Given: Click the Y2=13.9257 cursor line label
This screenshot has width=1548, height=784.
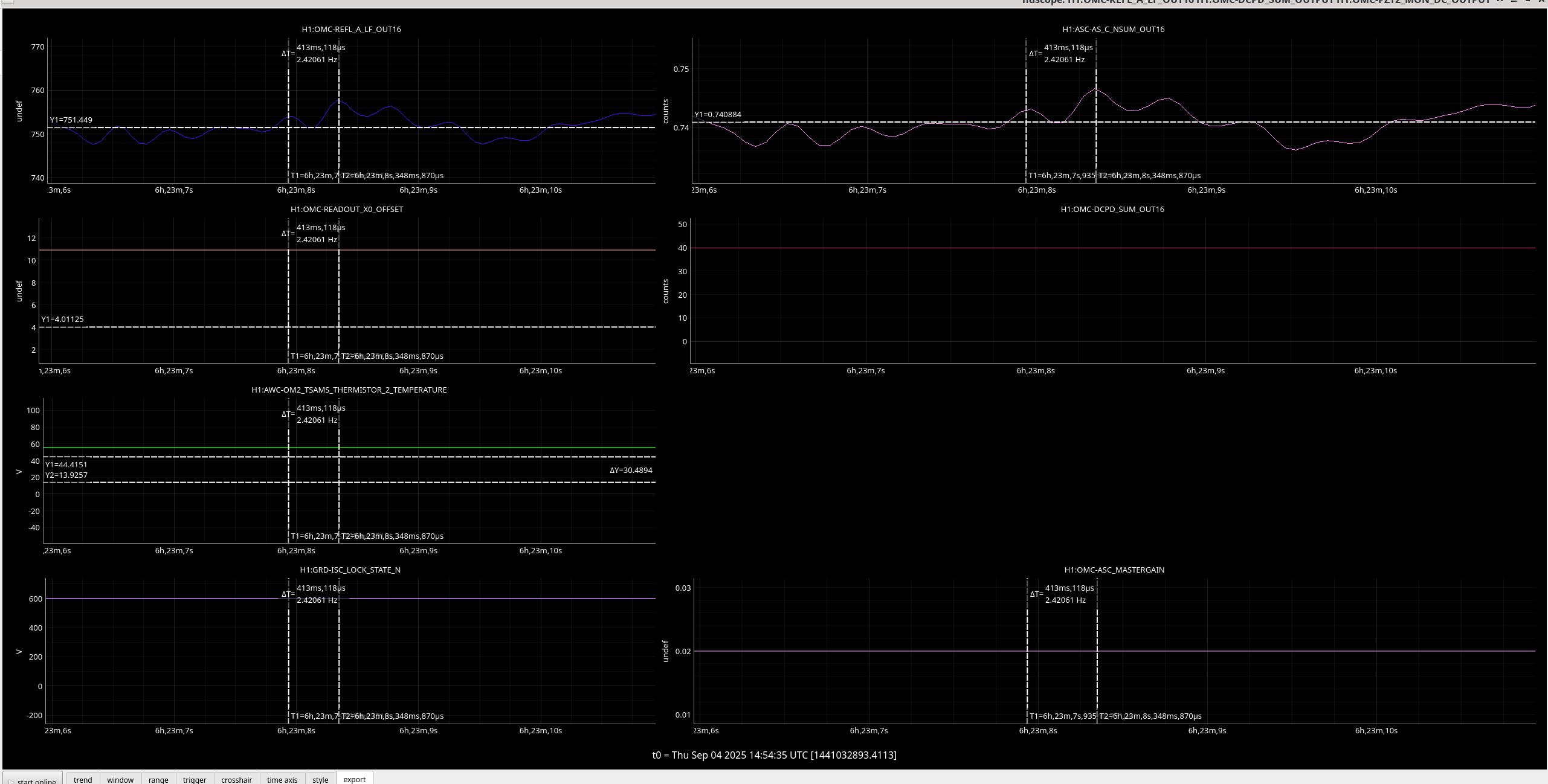Looking at the screenshot, I should 66,475.
